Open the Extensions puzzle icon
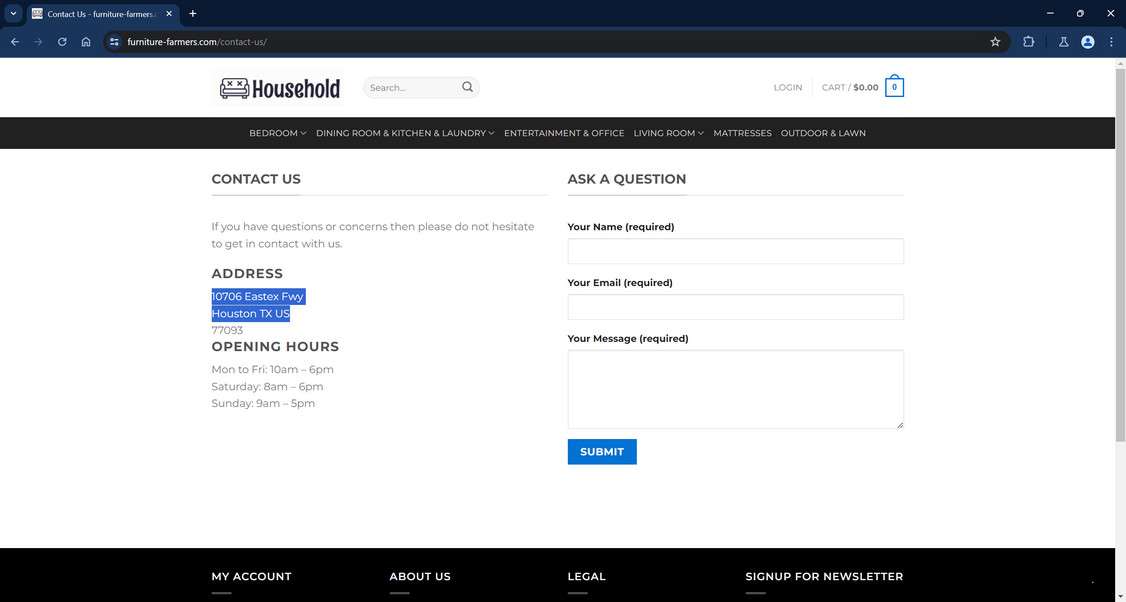The width and height of the screenshot is (1126, 602). (1028, 42)
